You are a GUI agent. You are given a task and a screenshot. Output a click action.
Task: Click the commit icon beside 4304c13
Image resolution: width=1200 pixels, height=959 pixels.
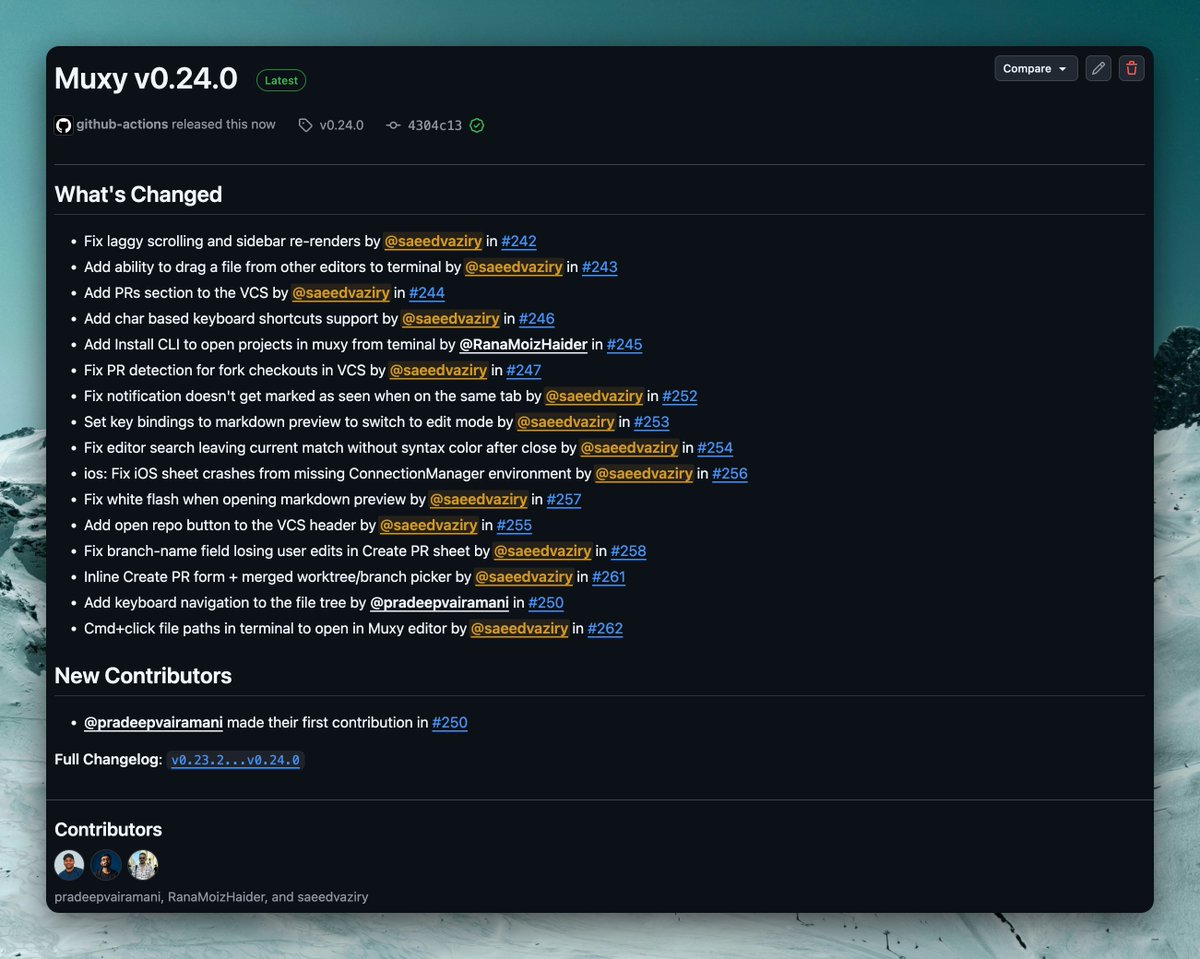pos(393,126)
